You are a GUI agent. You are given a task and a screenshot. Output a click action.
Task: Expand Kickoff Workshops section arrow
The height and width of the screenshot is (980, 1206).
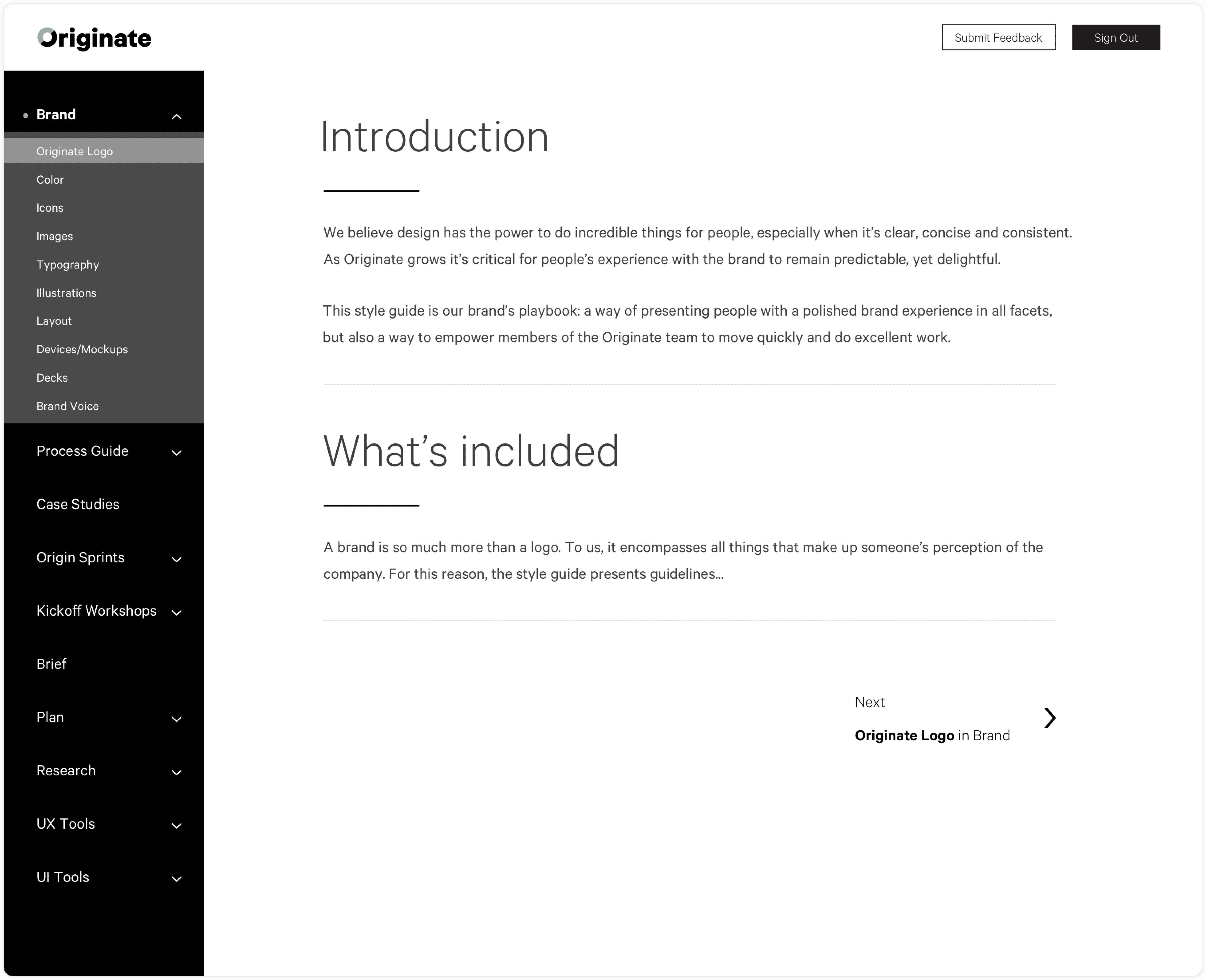click(176, 612)
